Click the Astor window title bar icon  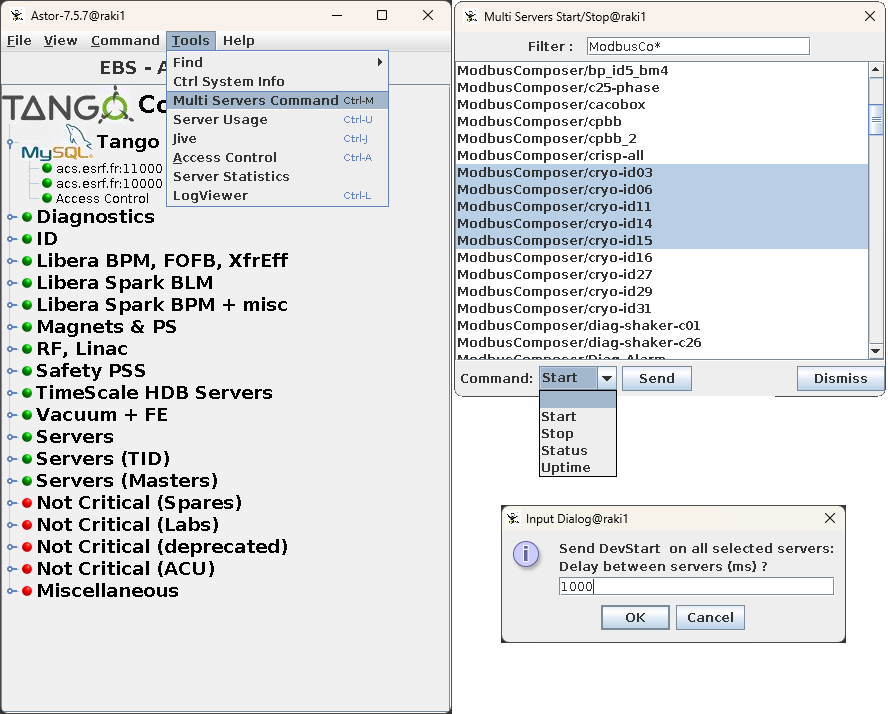click(x=17, y=15)
